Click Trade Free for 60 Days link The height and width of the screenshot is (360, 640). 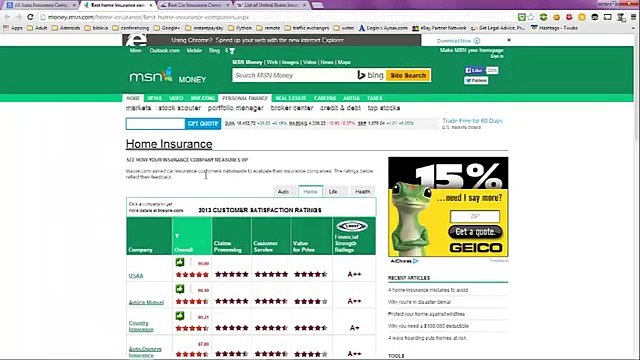472,121
